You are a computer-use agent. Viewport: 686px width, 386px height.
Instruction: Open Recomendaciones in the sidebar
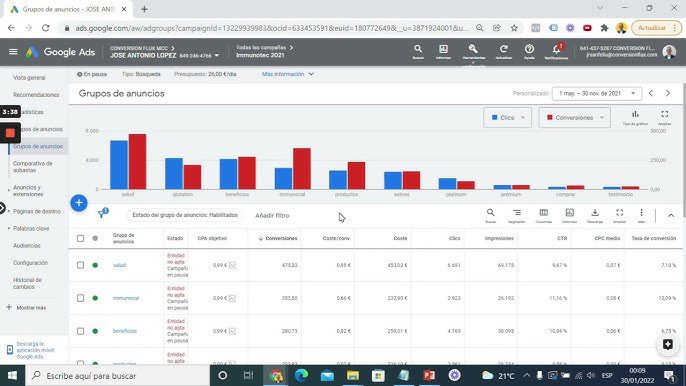click(x=36, y=95)
